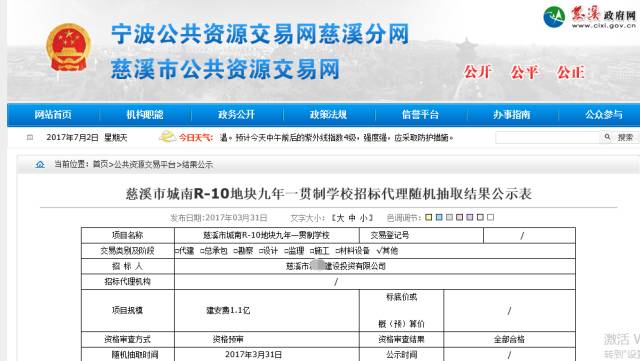Set font size to 小

363,218
